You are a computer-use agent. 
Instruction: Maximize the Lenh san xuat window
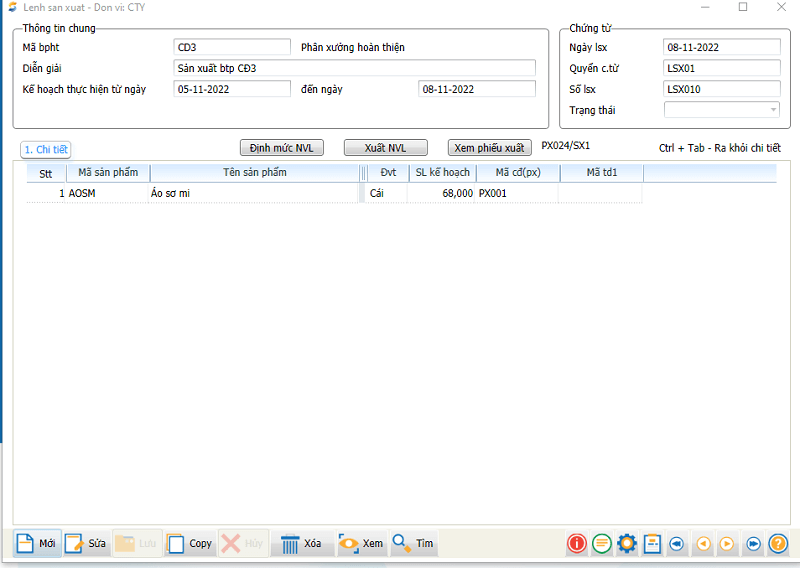point(743,7)
